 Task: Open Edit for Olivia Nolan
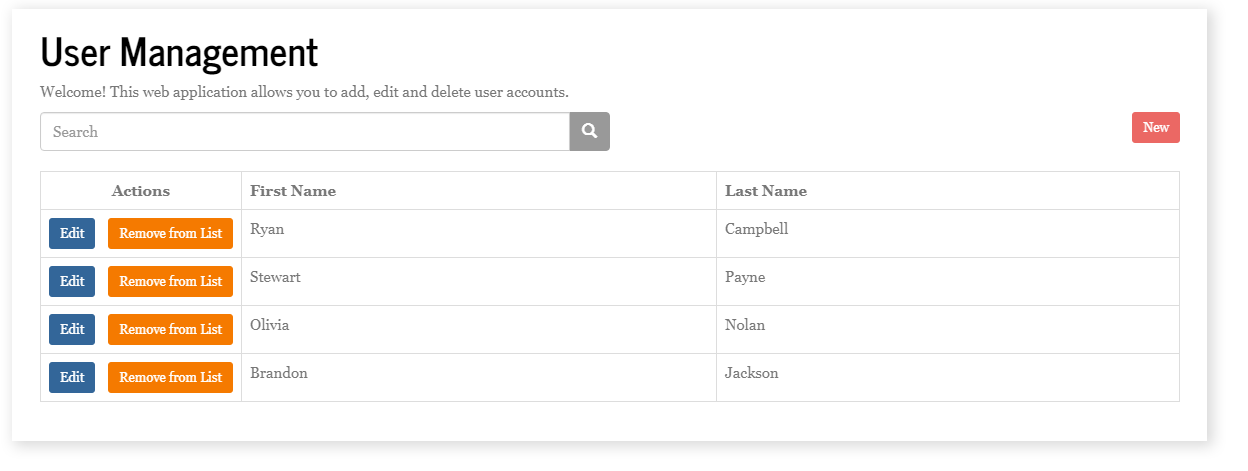[72, 329]
